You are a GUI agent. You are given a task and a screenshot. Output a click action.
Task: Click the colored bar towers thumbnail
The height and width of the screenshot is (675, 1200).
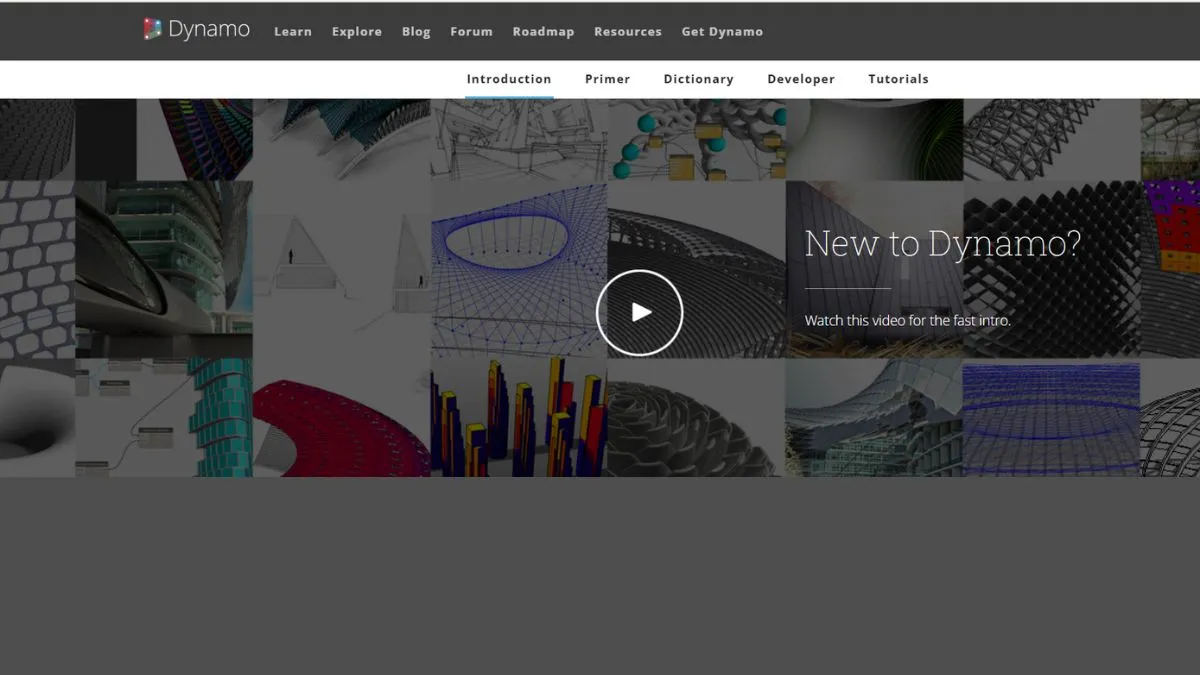[519, 417]
